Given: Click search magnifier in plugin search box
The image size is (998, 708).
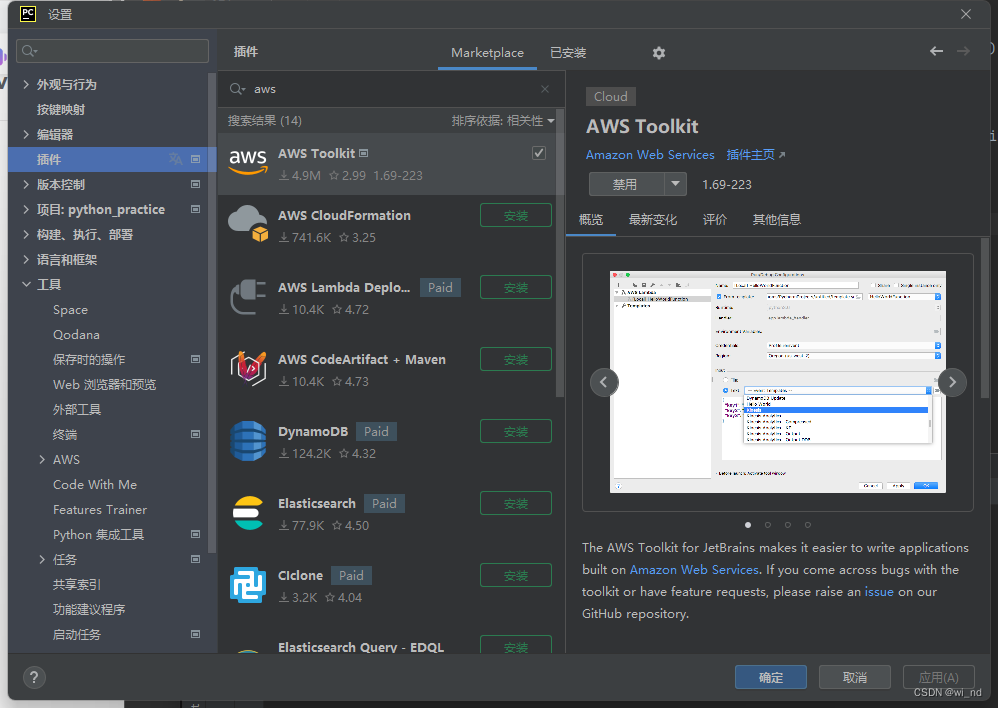Looking at the screenshot, I should 237,89.
